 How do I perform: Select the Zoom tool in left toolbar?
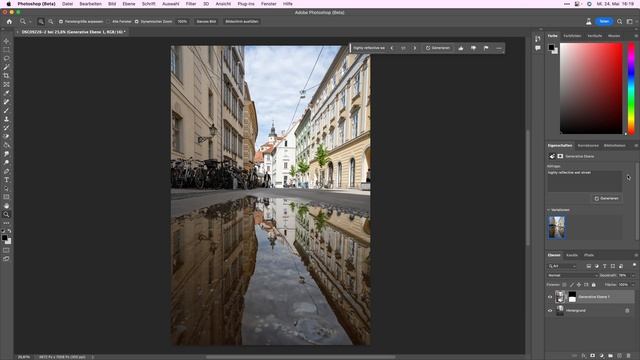[x=6, y=214]
